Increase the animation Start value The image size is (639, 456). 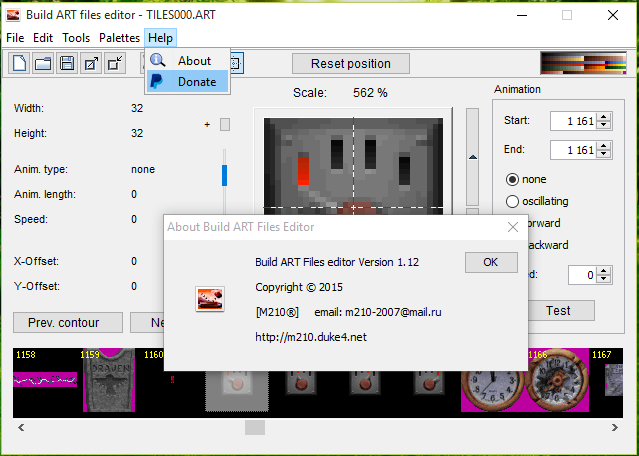pyautogui.click(x=604, y=117)
